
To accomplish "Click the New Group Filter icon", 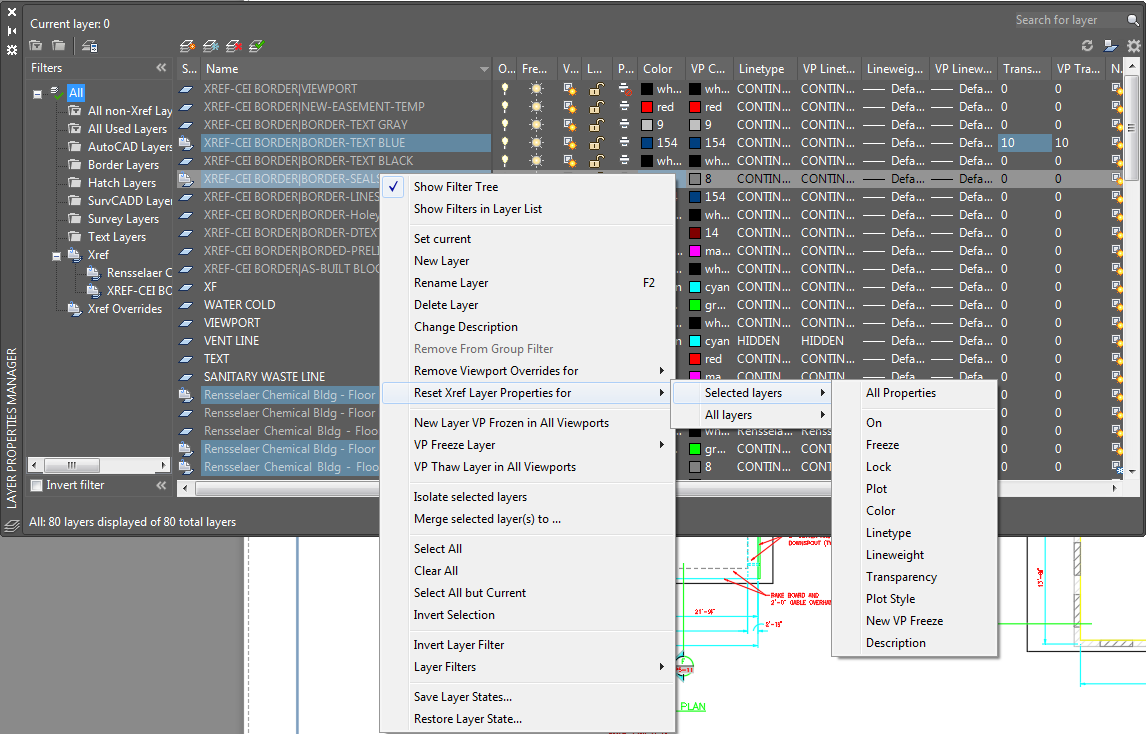I will 59,46.
